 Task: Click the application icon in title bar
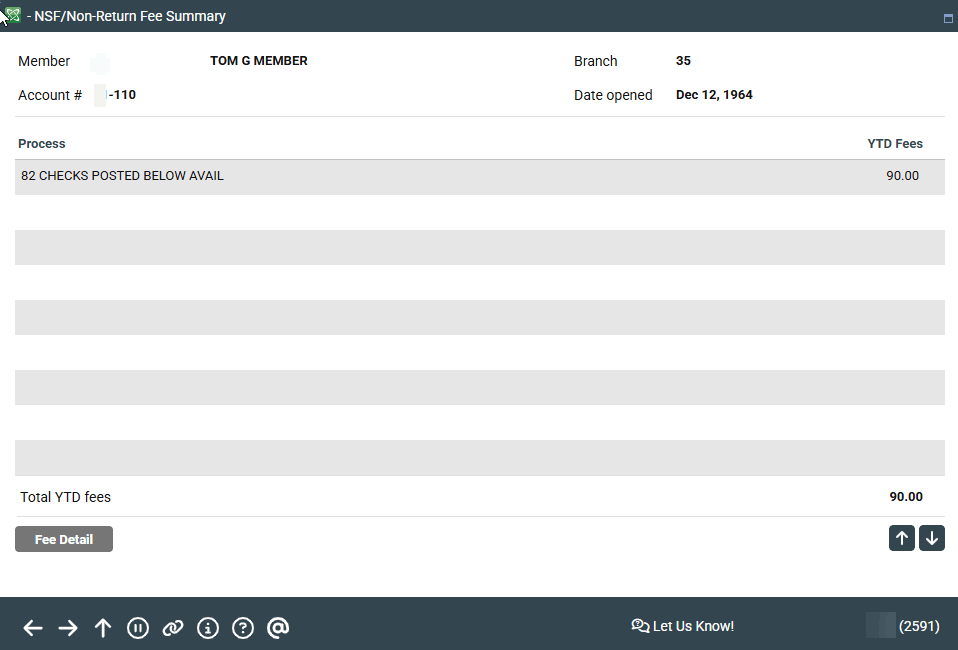12,15
